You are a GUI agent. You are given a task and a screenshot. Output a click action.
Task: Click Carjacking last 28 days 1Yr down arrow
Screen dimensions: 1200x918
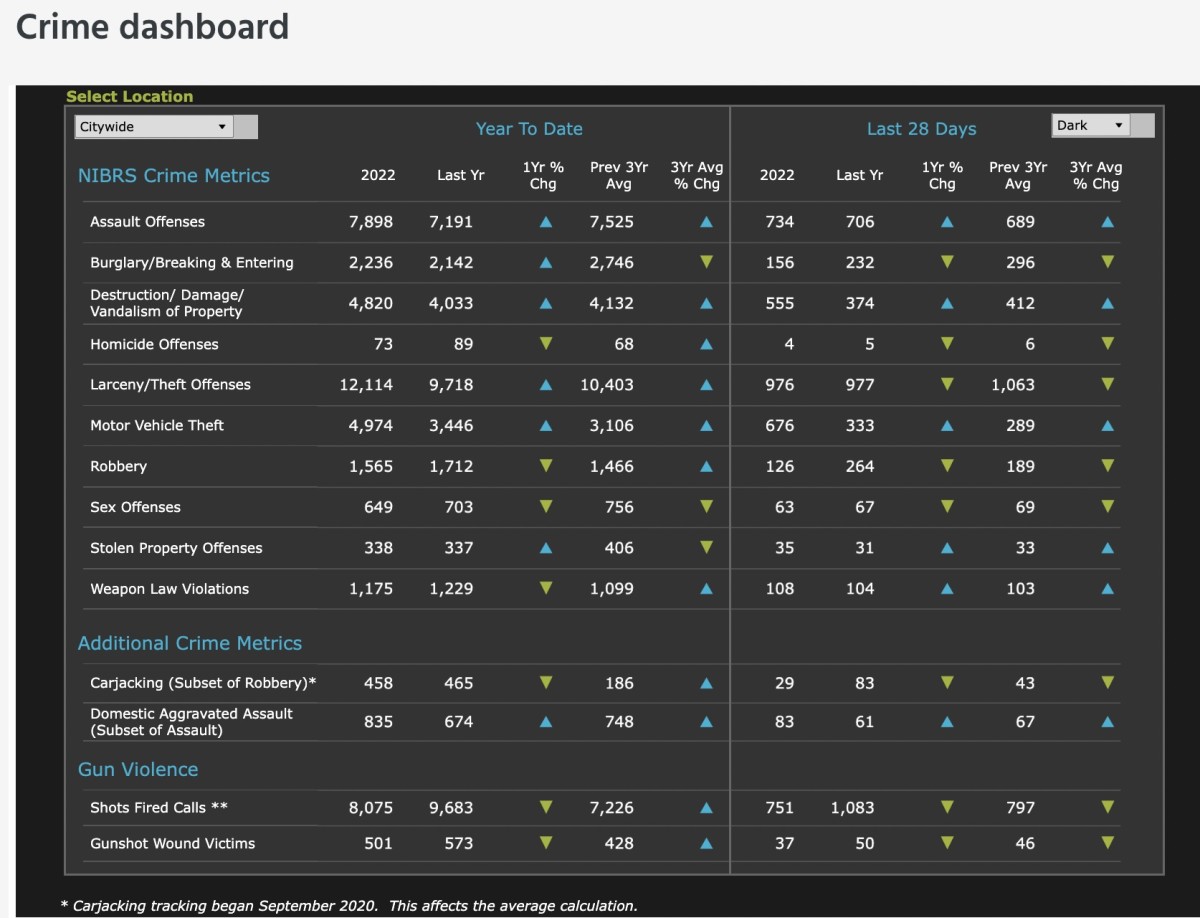946,683
